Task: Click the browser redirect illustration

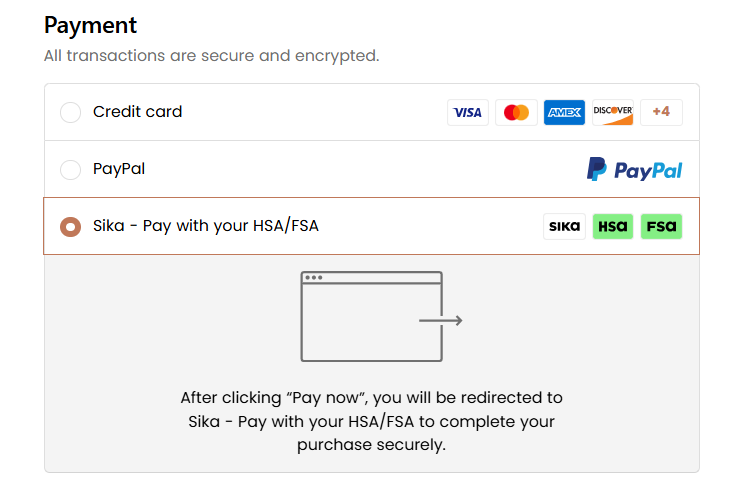Action: tap(381, 316)
